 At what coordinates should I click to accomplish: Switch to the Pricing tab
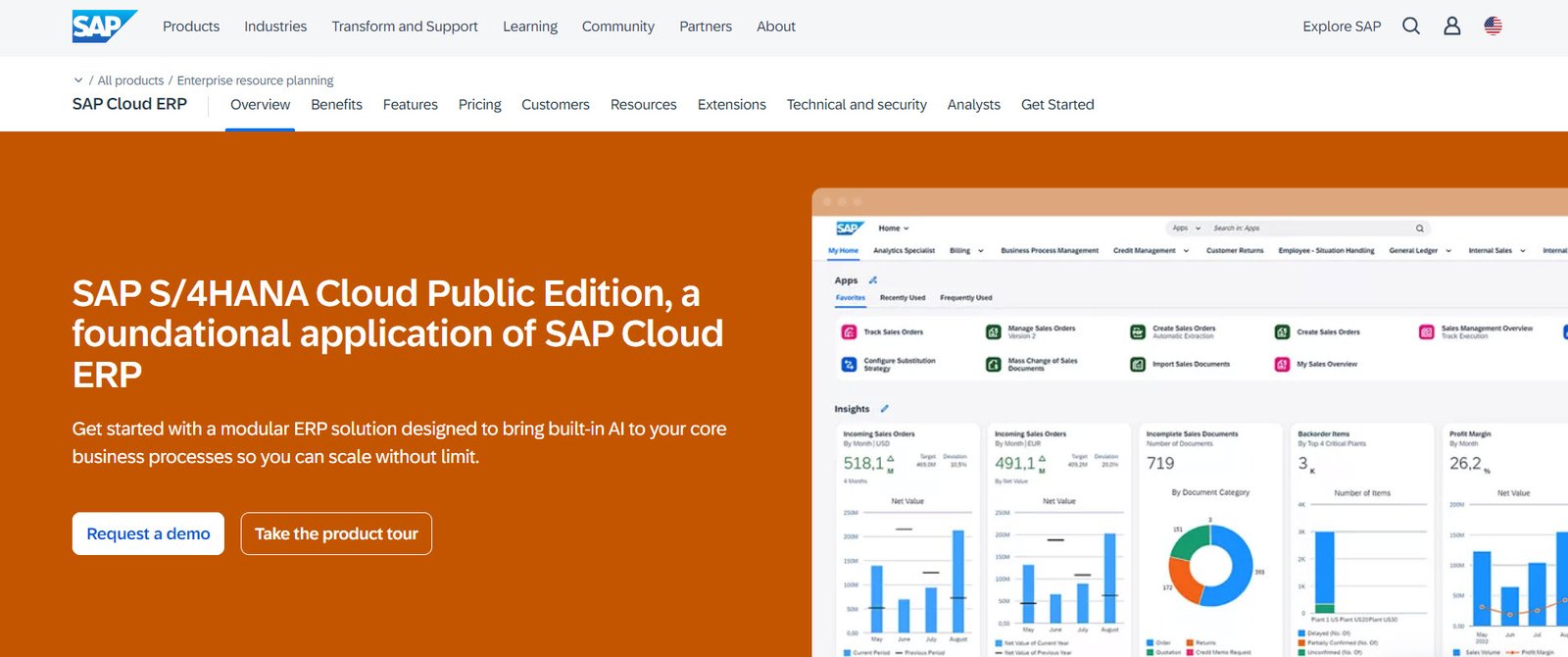[x=479, y=105]
